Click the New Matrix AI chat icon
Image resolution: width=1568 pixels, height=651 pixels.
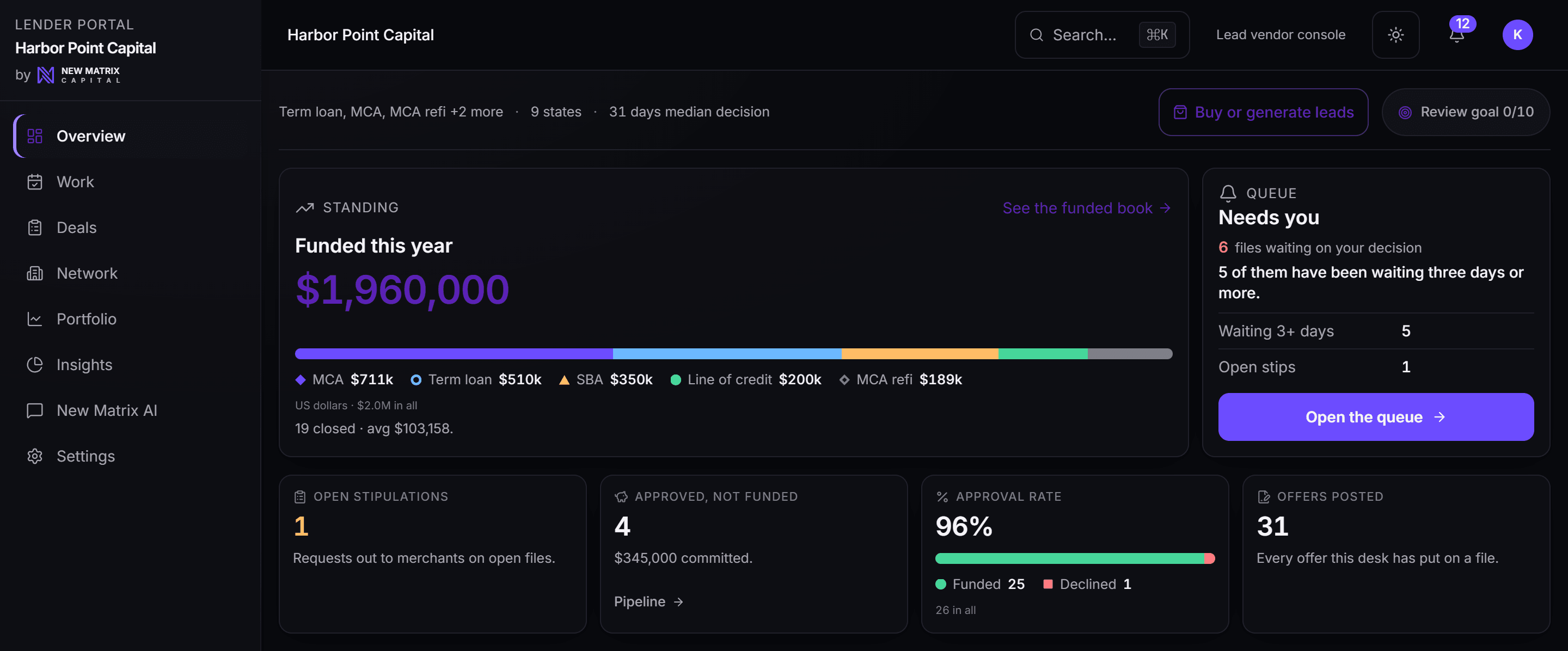[35, 410]
